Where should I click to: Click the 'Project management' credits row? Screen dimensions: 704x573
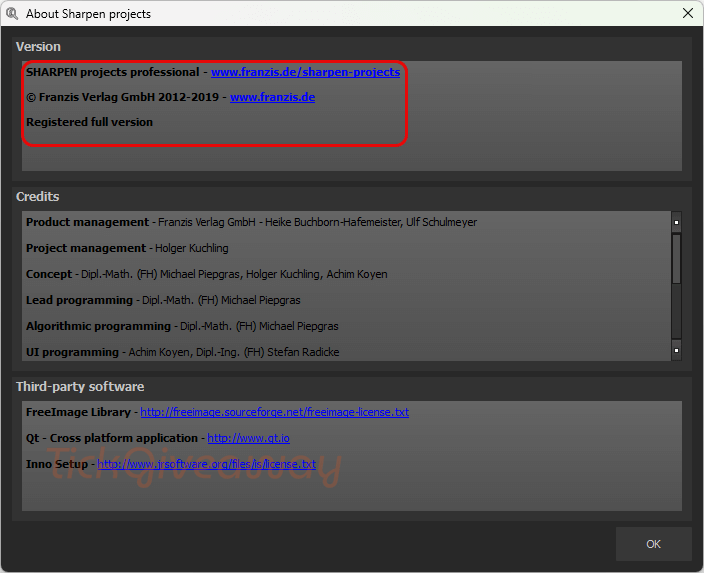[127, 248]
